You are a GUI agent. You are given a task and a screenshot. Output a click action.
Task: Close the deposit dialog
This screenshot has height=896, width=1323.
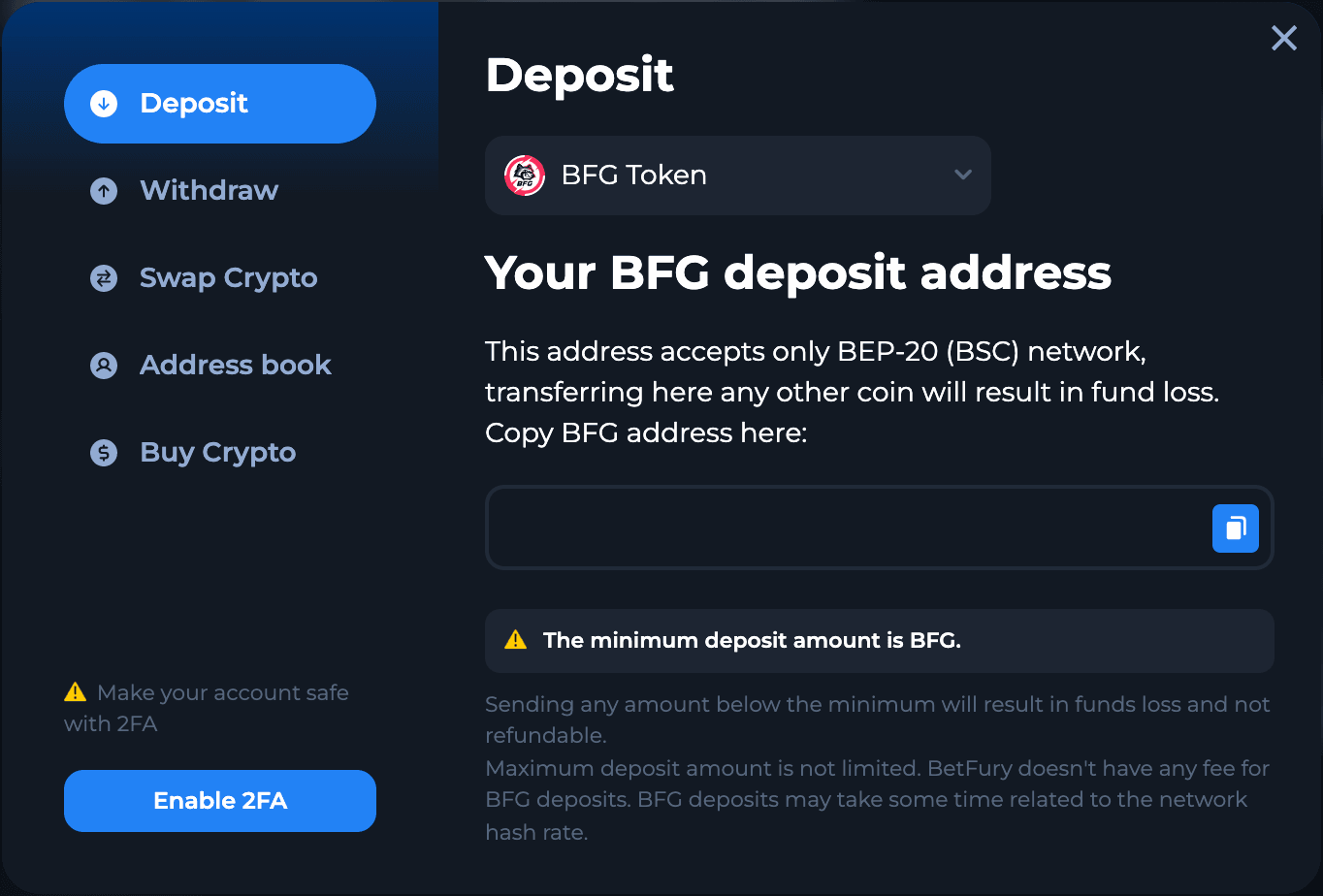(1284, 38)
